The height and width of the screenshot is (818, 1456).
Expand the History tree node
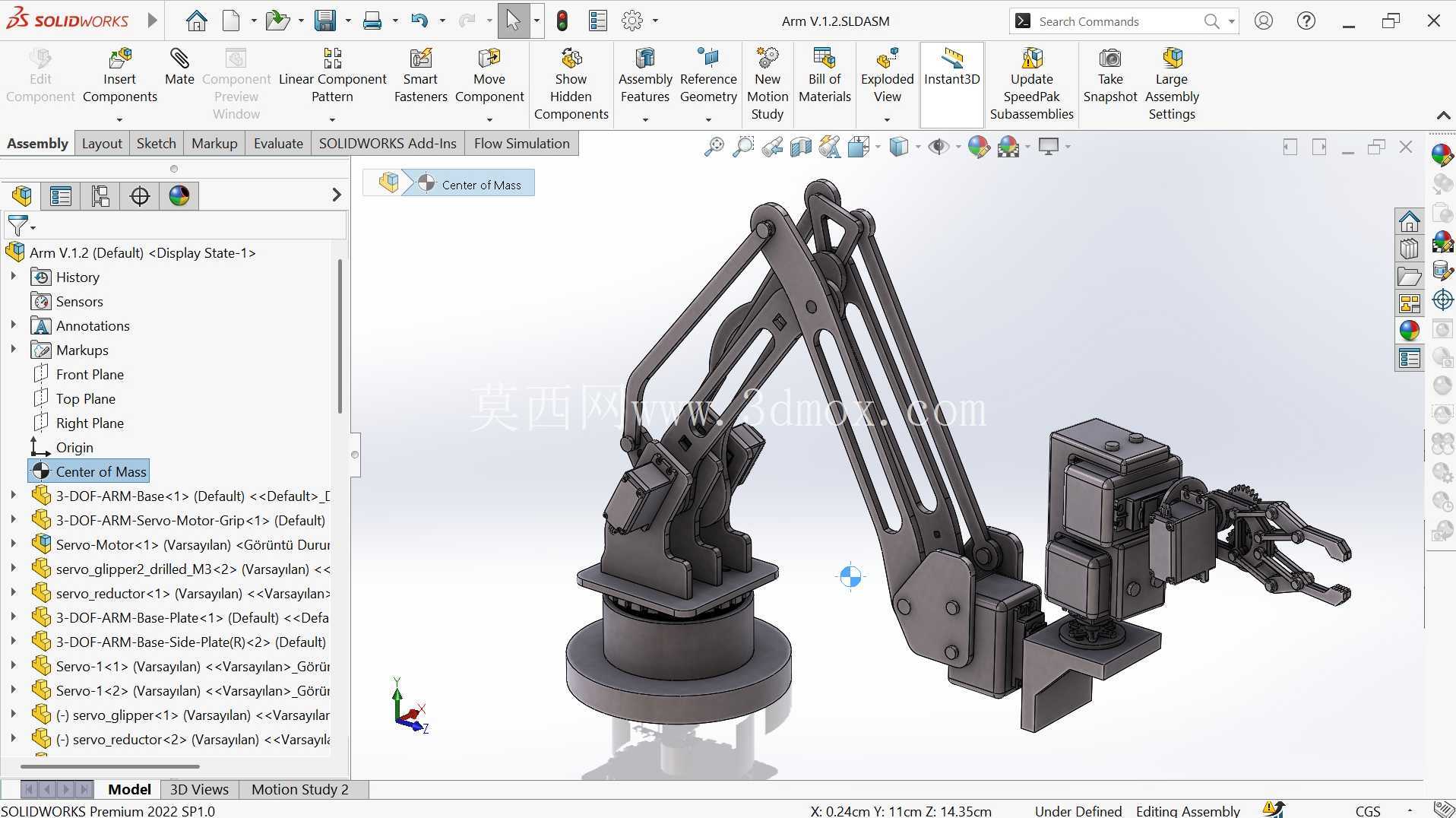pos(13,277)
